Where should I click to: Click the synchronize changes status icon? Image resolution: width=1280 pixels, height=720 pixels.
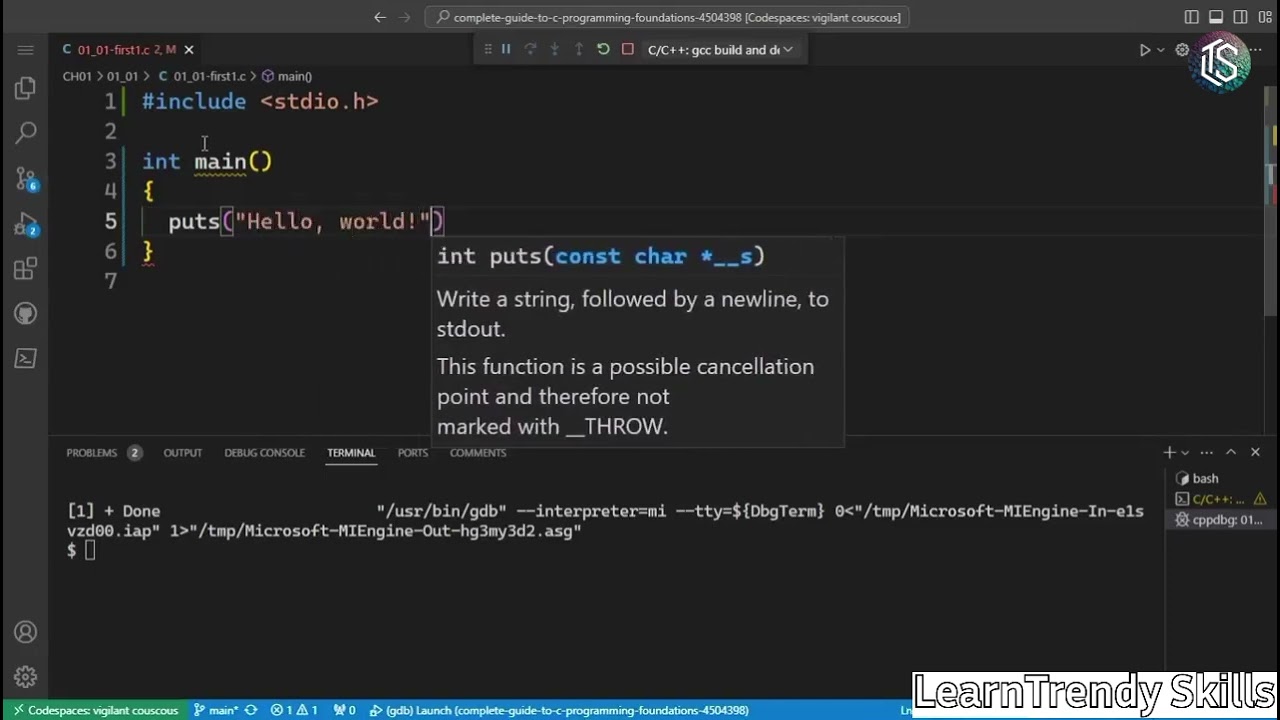pyautogui.click(x=251, y=710)
